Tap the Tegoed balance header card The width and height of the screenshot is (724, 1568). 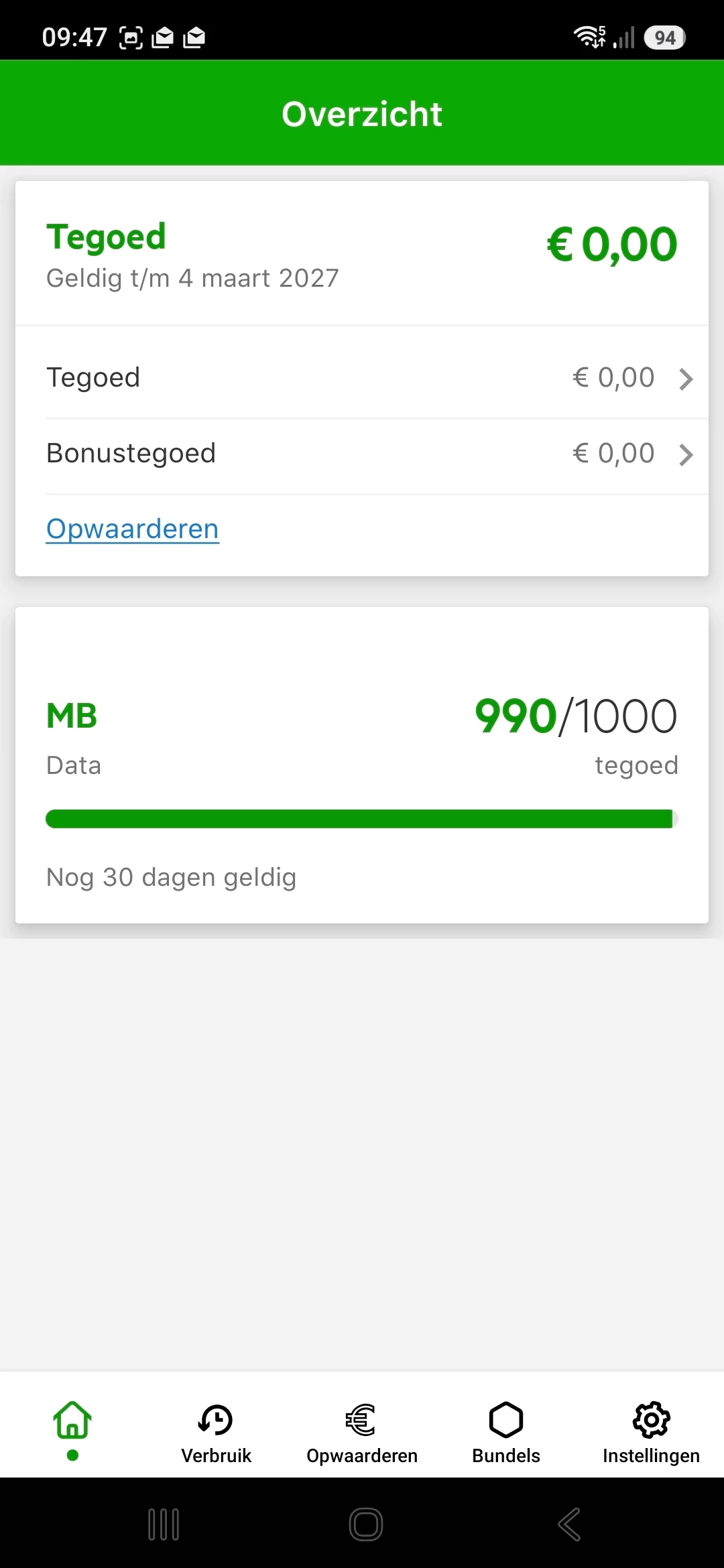tap(362, 253)
